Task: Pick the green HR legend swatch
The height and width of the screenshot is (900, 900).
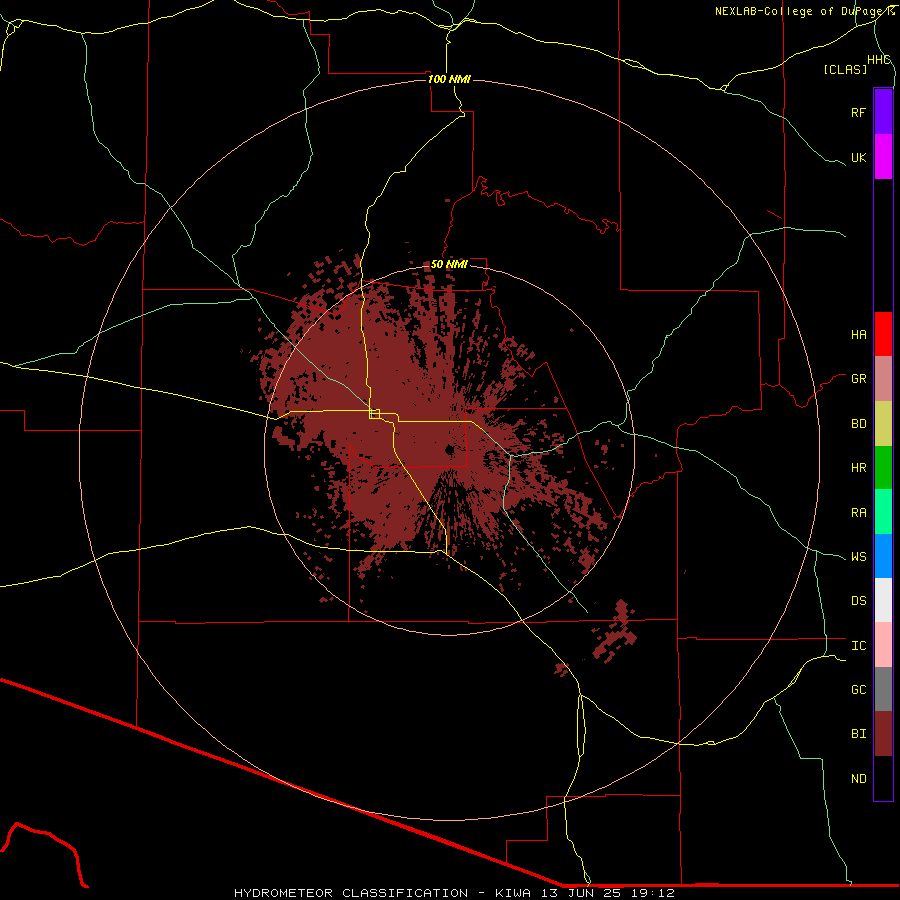Action: coord(883,468)
